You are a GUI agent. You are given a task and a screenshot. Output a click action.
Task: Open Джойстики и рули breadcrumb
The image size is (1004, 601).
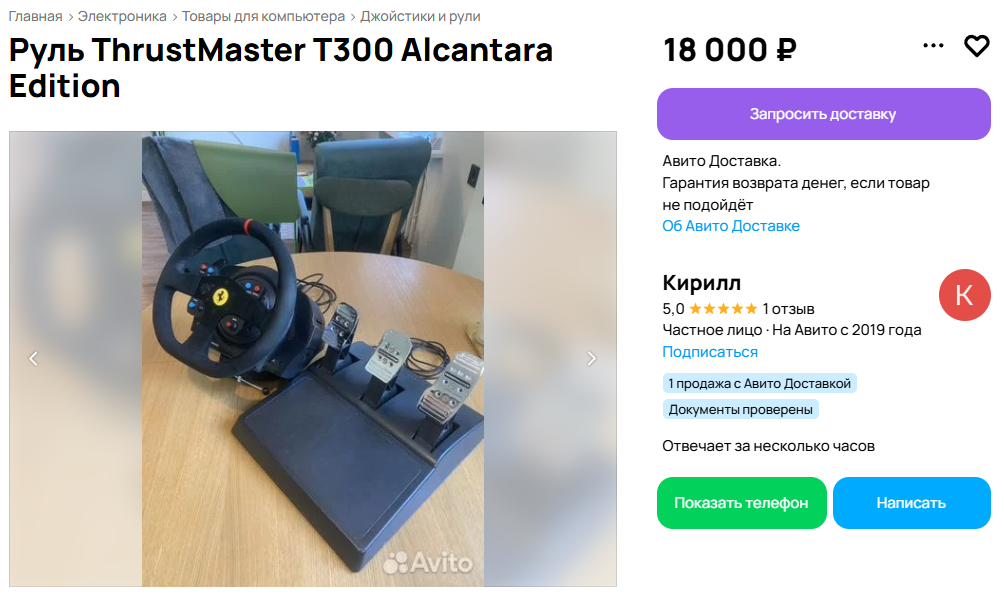click(420, 16)
